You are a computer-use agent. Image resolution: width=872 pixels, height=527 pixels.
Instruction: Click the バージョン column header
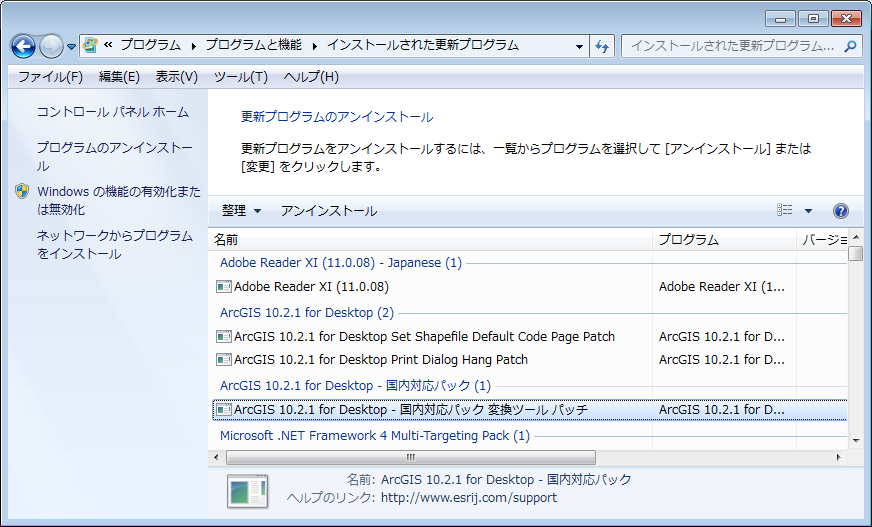(822, 240)
